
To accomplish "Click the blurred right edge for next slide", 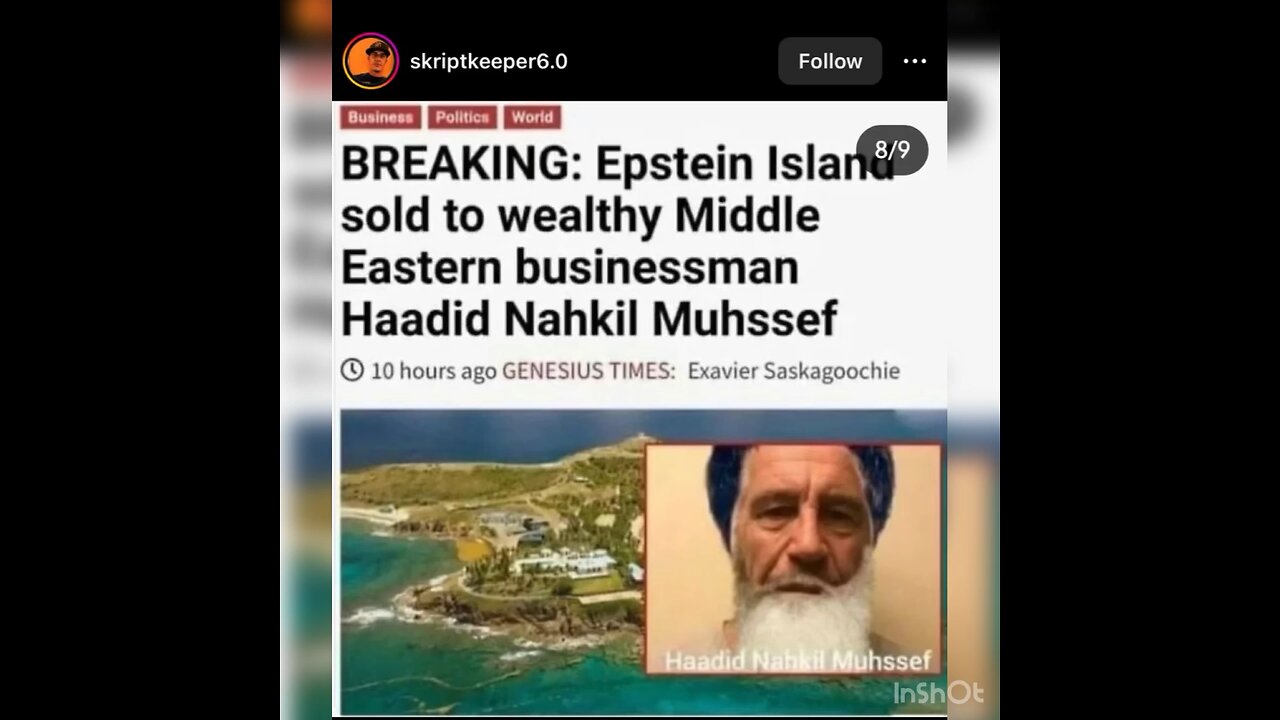I will tap(973, 360).
